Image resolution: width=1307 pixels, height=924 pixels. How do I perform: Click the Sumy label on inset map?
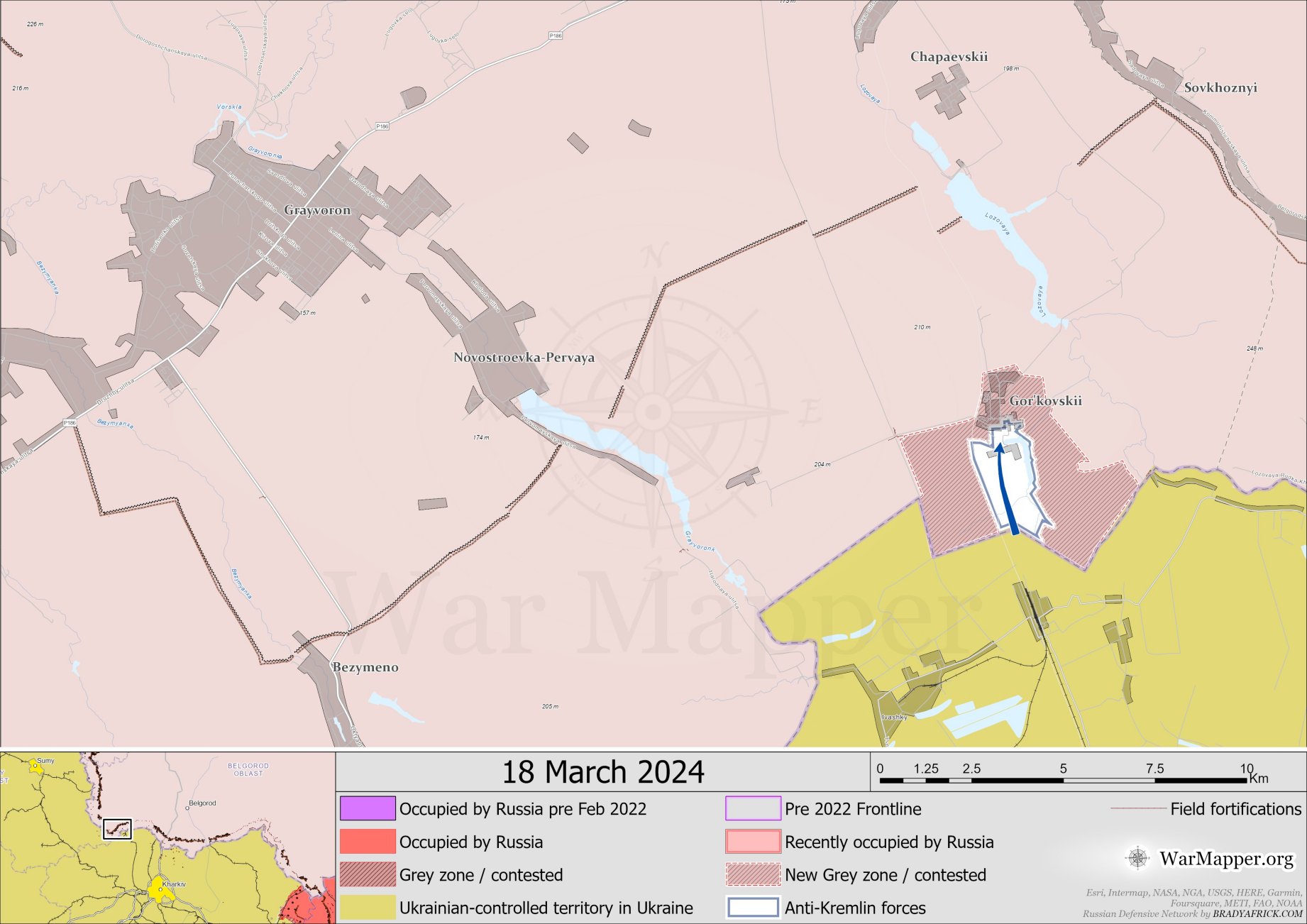(45, 761)
